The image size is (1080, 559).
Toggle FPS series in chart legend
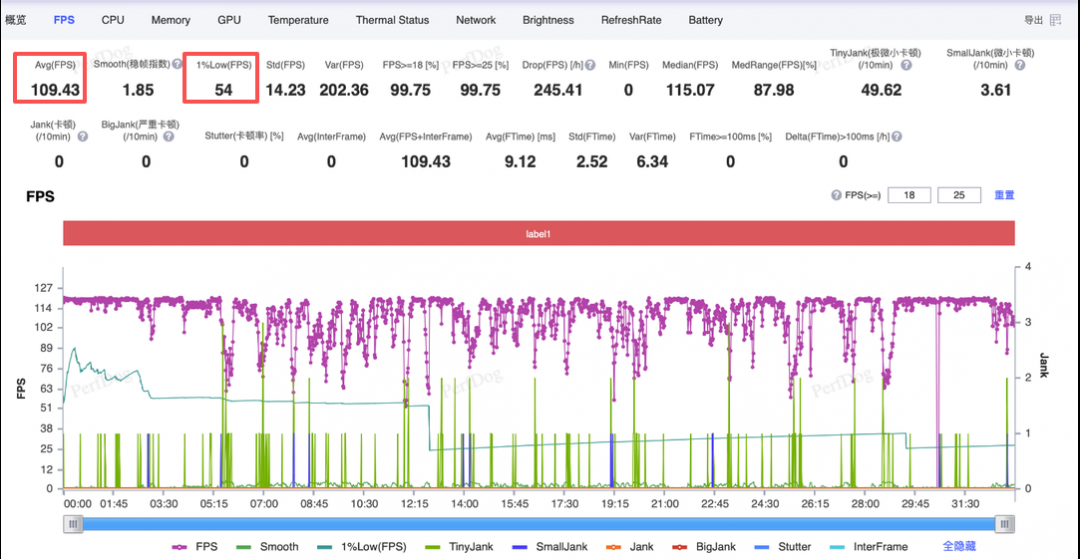coord(194,547)
